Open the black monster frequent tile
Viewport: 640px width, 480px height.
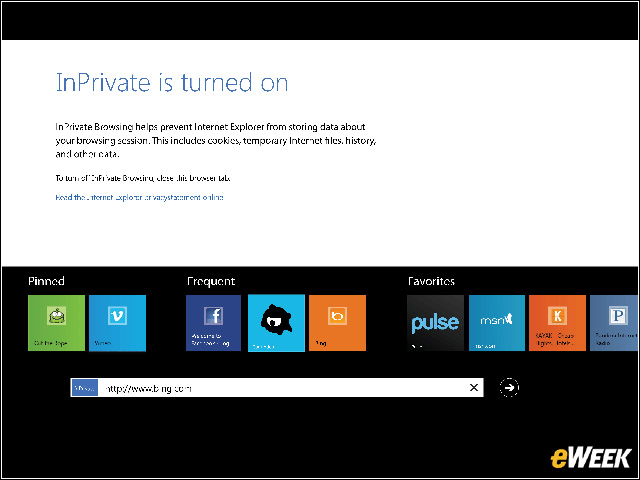click(276, 323)
